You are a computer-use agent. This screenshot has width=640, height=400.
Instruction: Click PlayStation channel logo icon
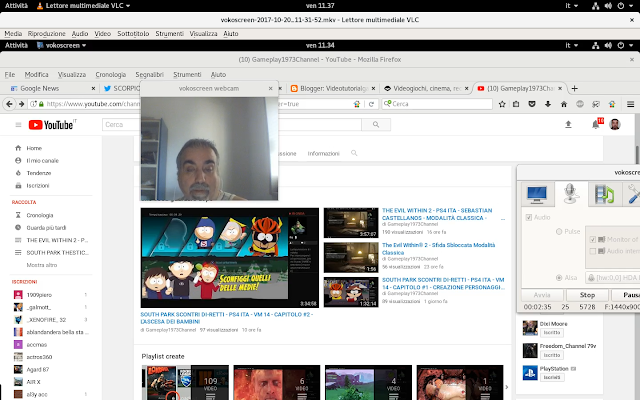pyautogui.click(x=530, y=373)
